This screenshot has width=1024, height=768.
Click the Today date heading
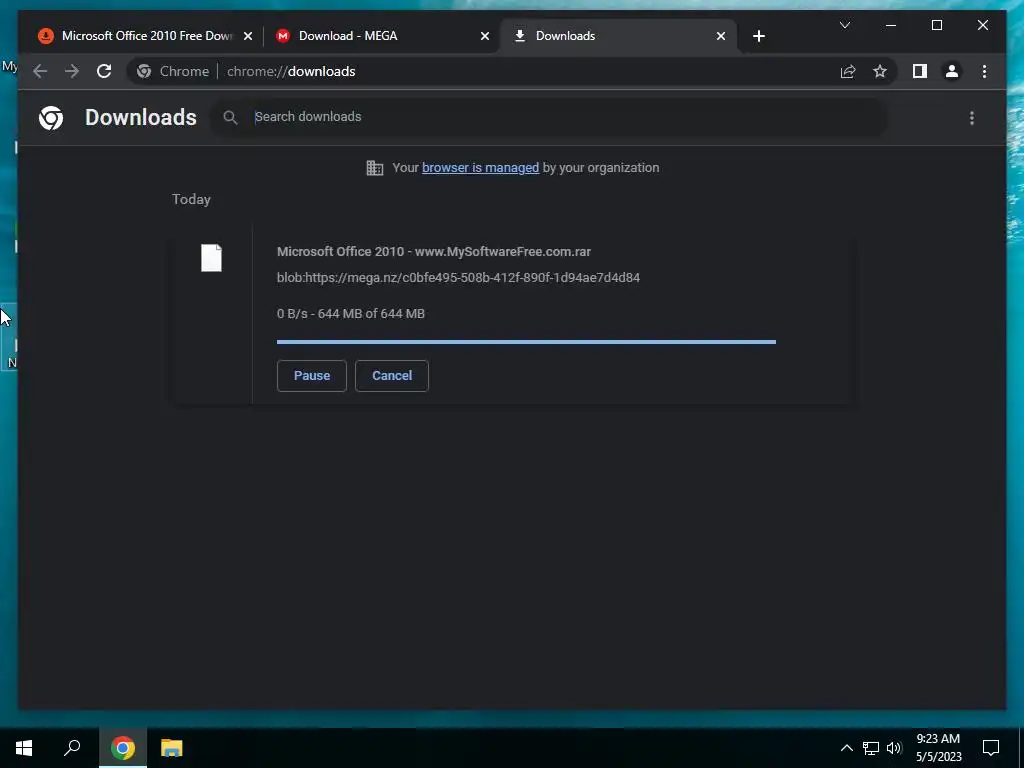(x=191, y=199)
